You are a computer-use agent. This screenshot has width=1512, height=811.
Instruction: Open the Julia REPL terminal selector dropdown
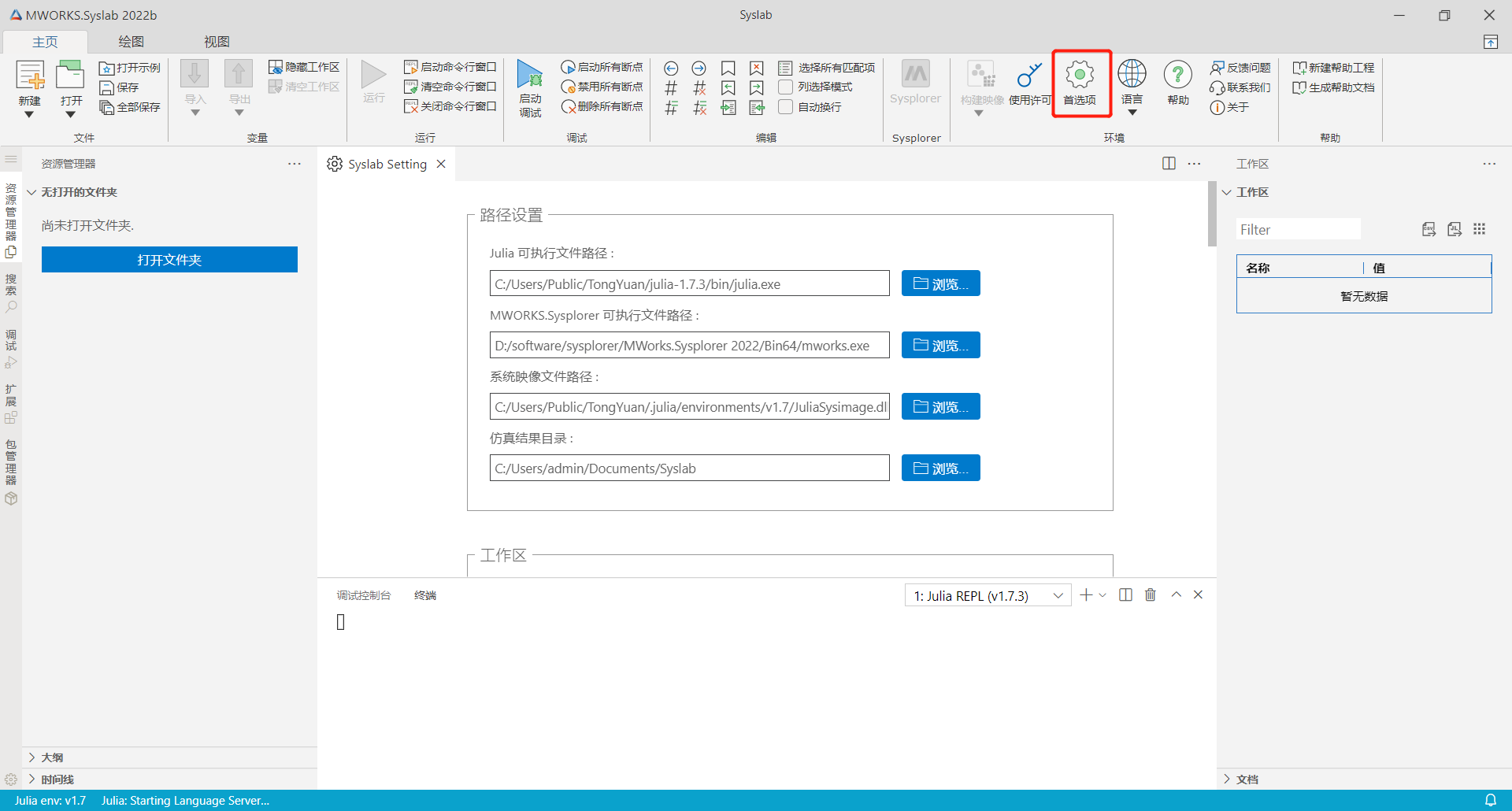tap(988, 596)
